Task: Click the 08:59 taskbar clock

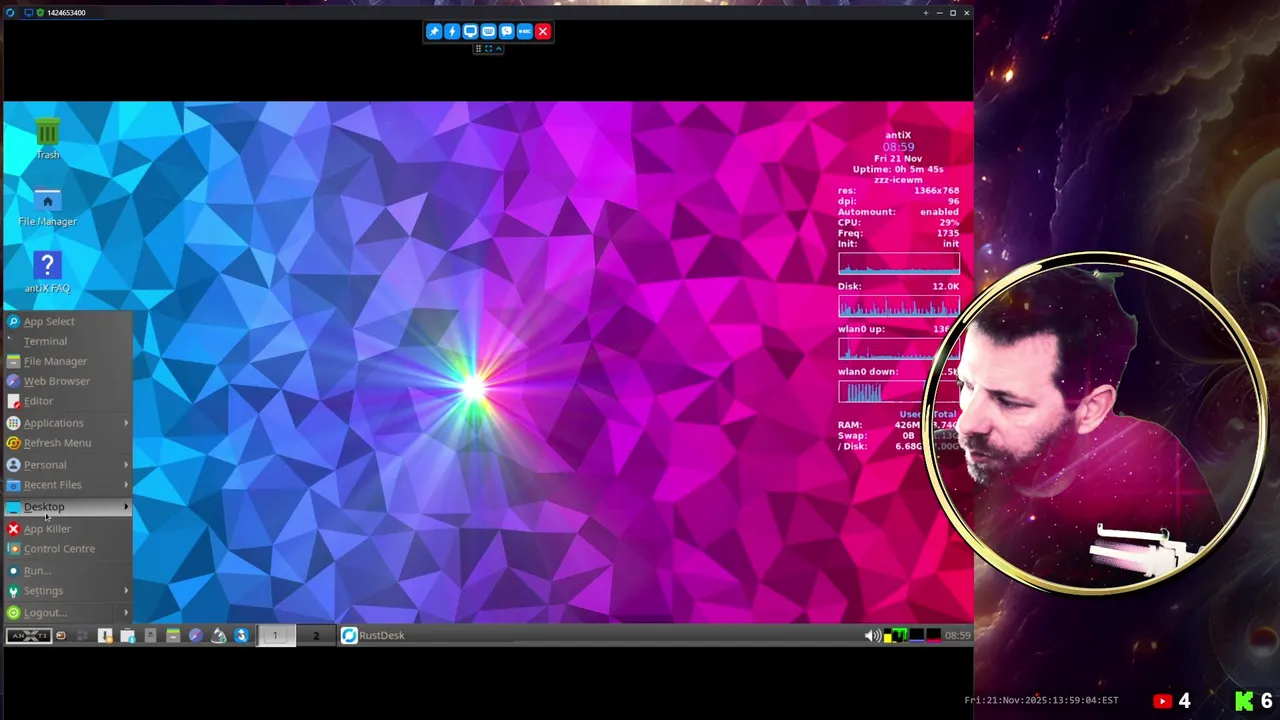Action: 957,635
